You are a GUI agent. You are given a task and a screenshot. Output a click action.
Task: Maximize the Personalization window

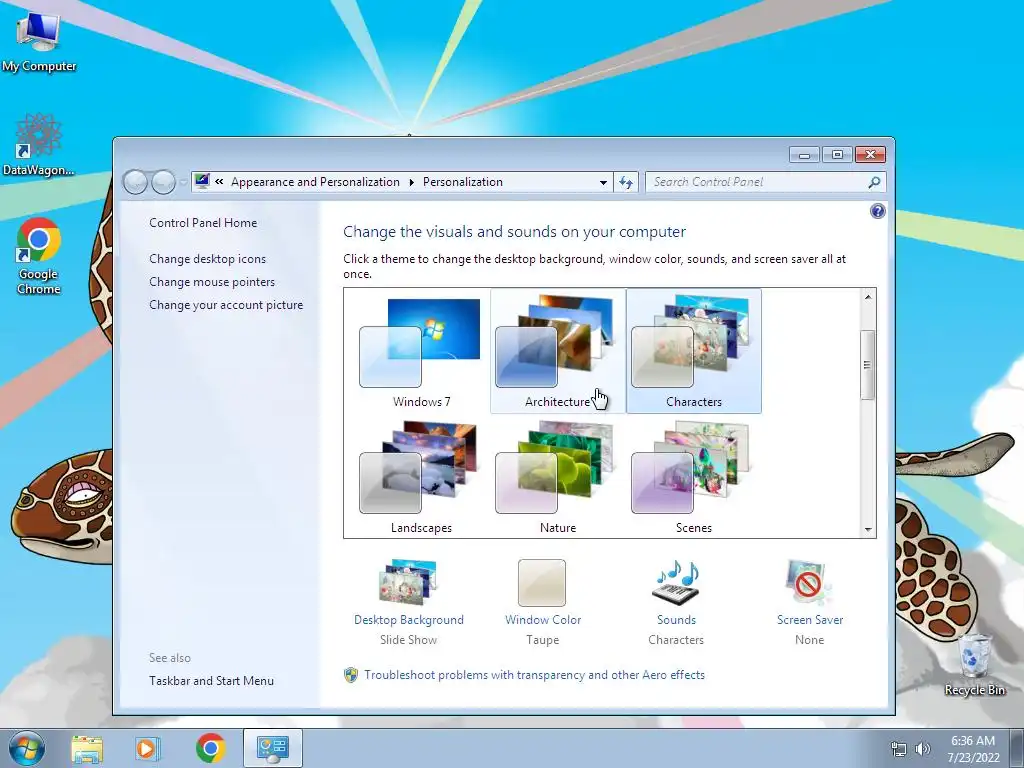837,154
